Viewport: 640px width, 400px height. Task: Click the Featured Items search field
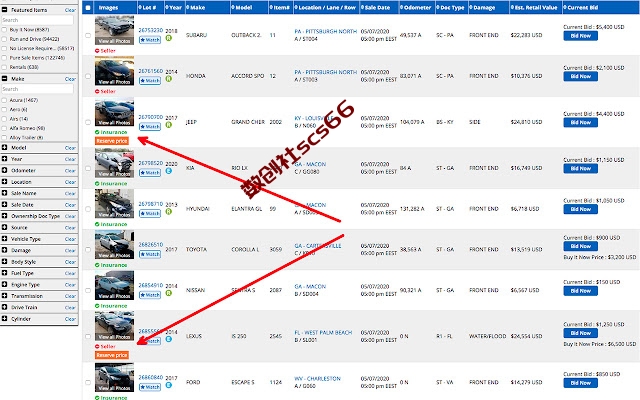pyautogui.click(x=37, y=20)
